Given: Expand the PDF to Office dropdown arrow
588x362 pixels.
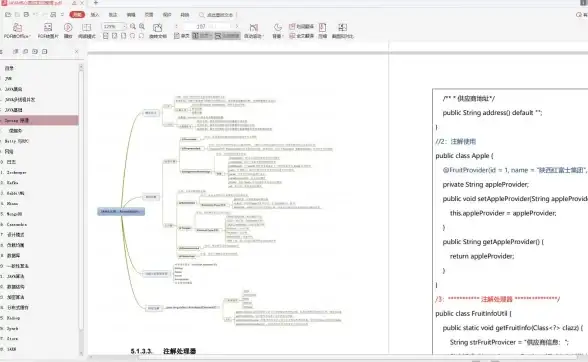Looking at the screenshot, I should tap(29, 36).
